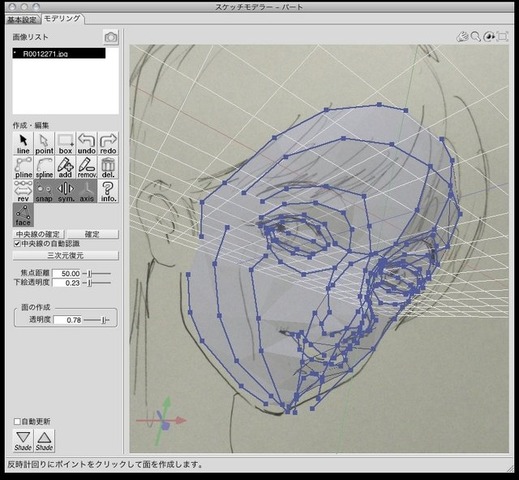This screenshot has width=519, height=480.
Task: Undo the last action
Action: (87, 144)
